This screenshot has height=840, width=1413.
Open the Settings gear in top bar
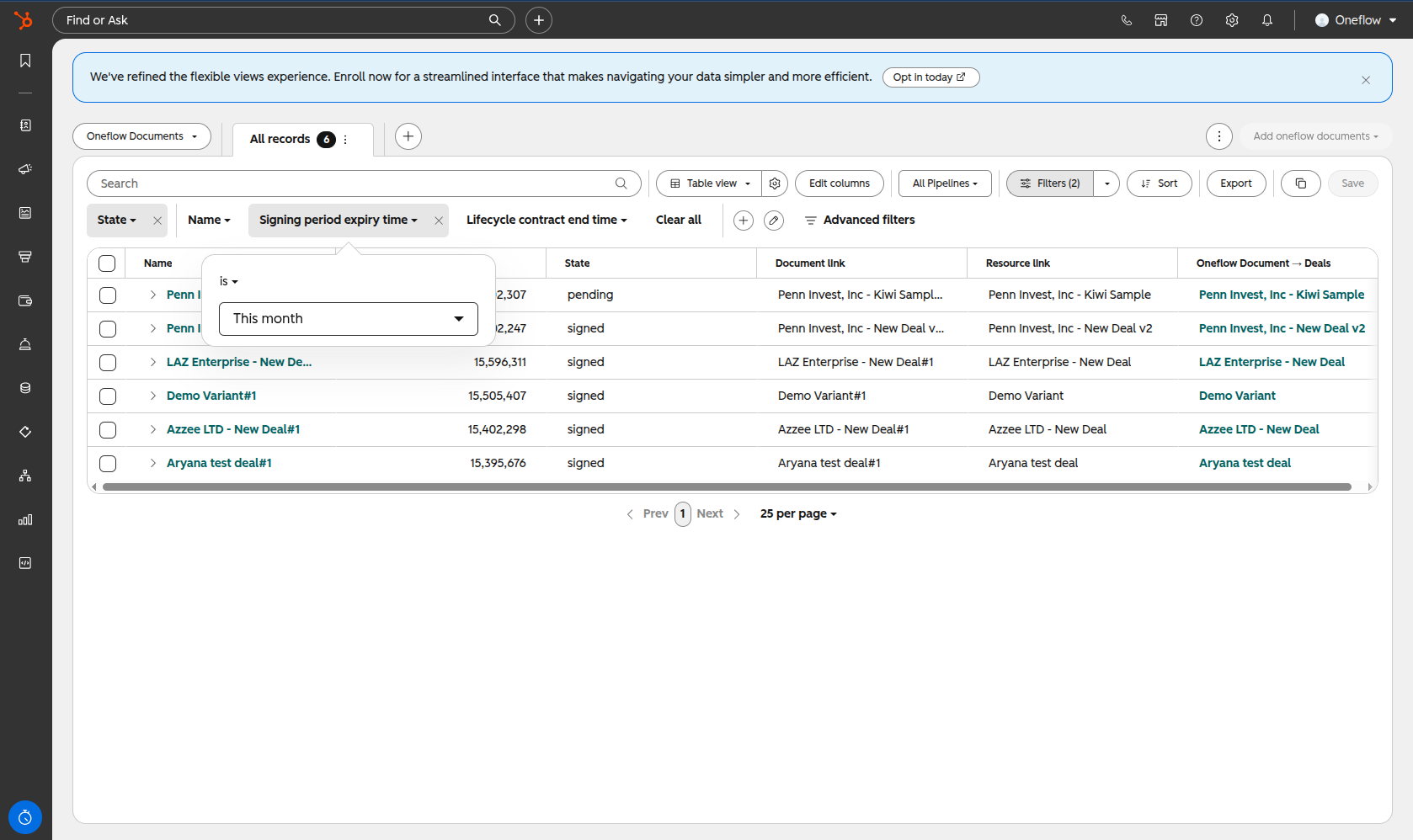[1232, 20]
